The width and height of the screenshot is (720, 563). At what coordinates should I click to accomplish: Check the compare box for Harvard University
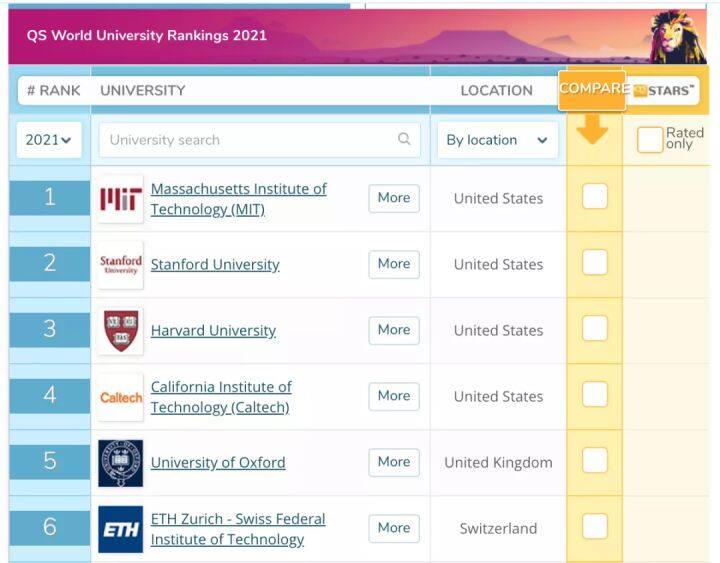[x=595, y=328]
